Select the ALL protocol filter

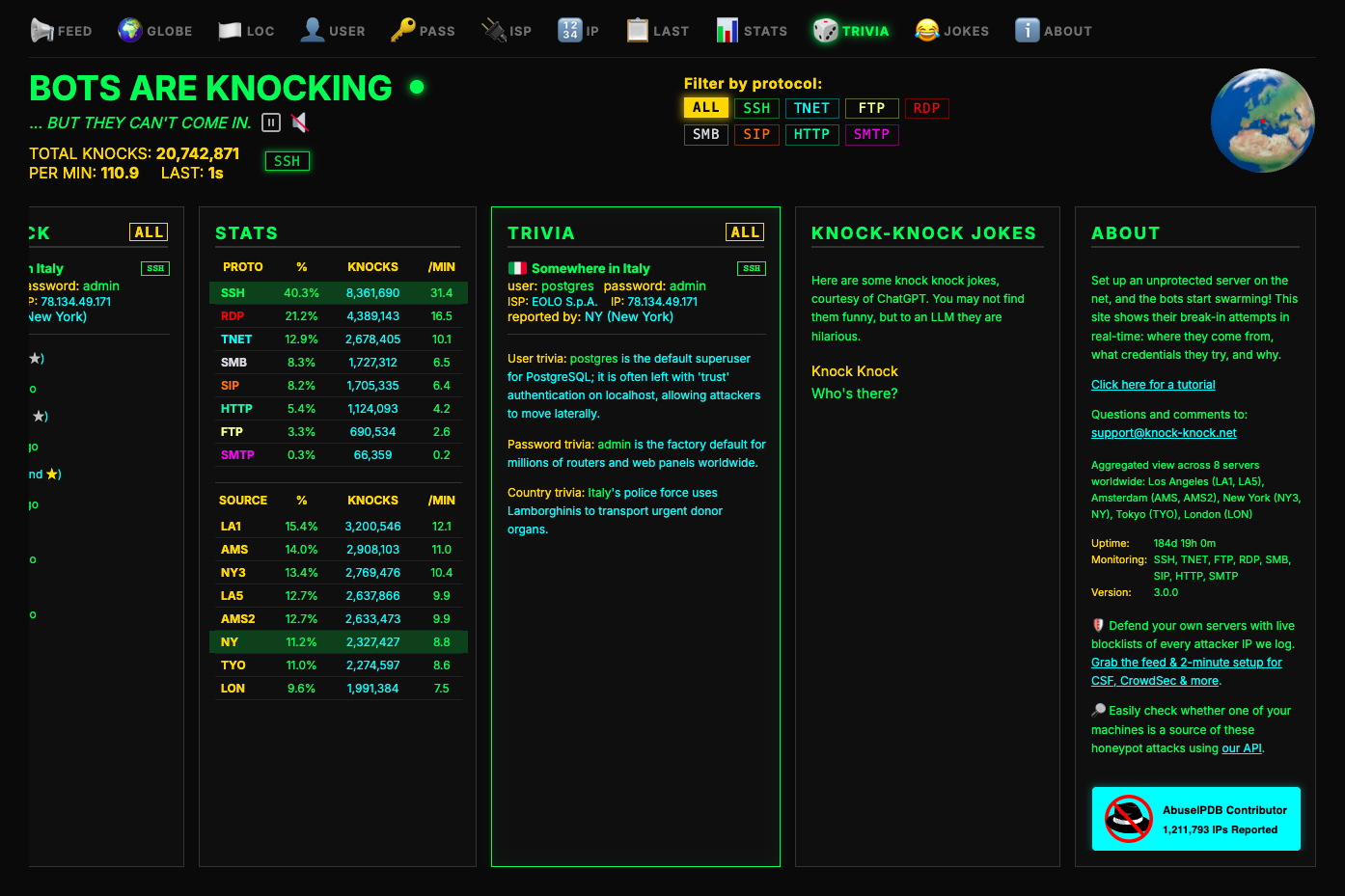[705, 108]
